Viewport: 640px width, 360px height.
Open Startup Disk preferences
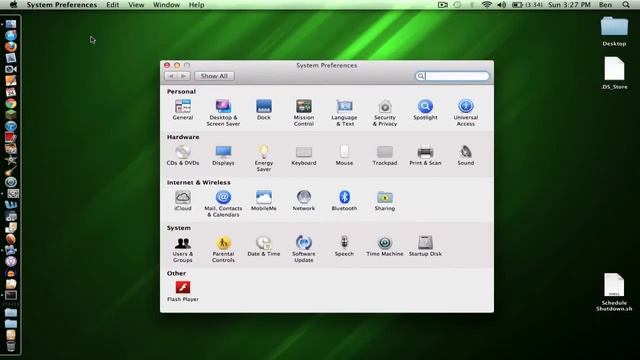(425, 246)
